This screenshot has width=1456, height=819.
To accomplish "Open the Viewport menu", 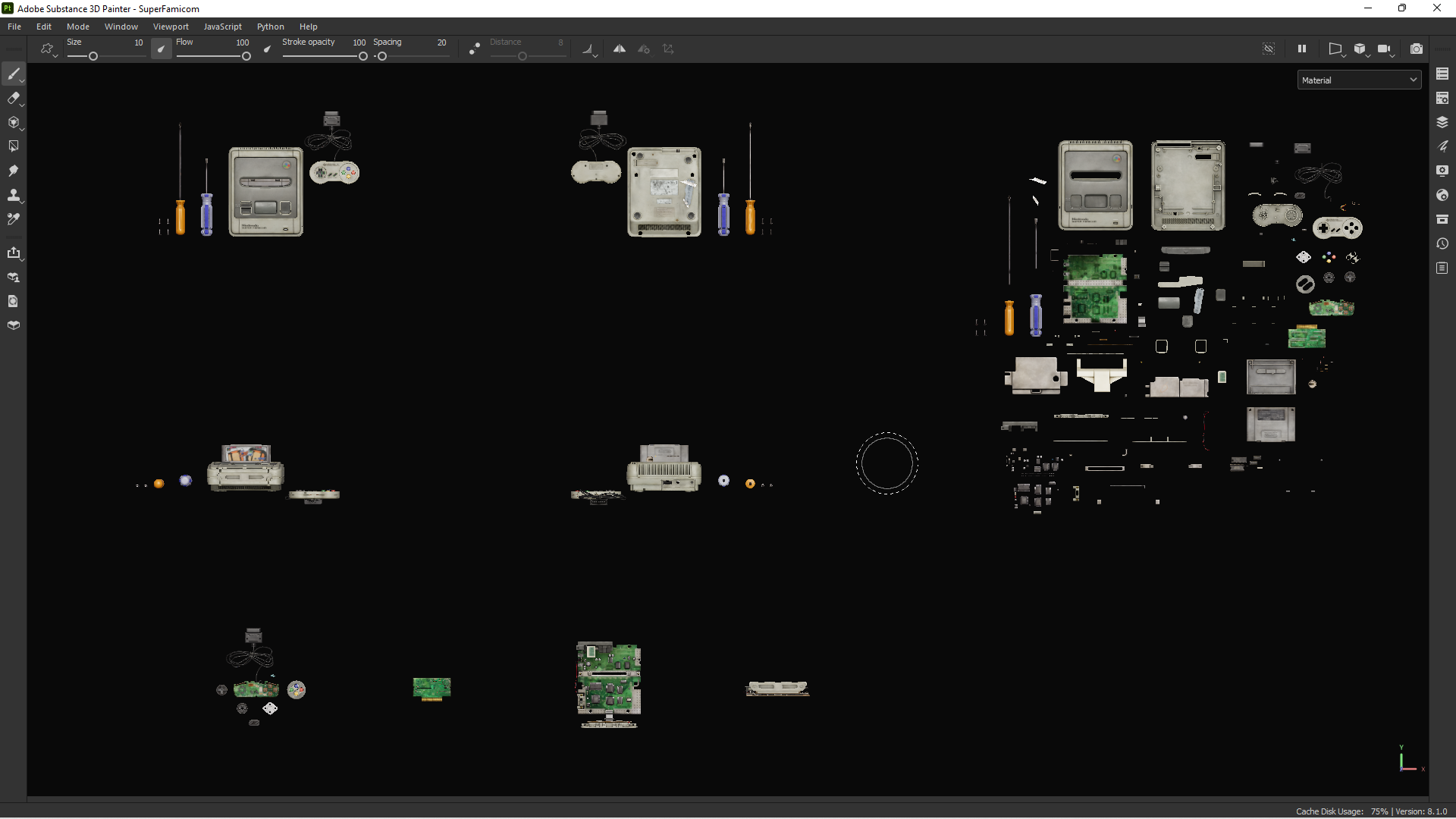I will click(x=171, y=26).
